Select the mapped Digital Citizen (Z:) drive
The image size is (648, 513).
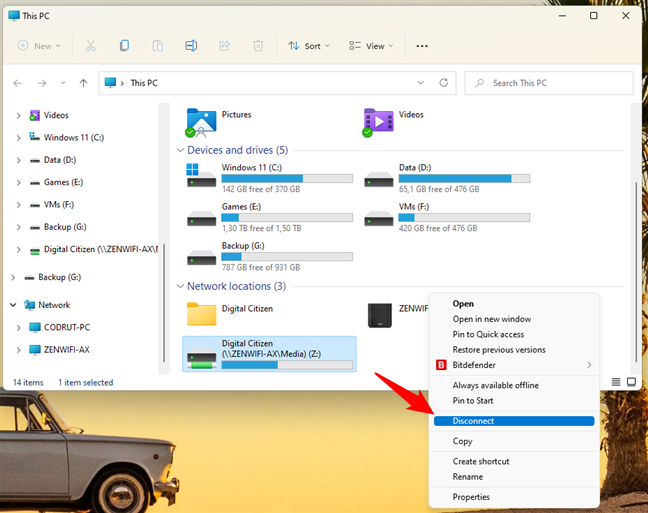[x=269, y=354]
